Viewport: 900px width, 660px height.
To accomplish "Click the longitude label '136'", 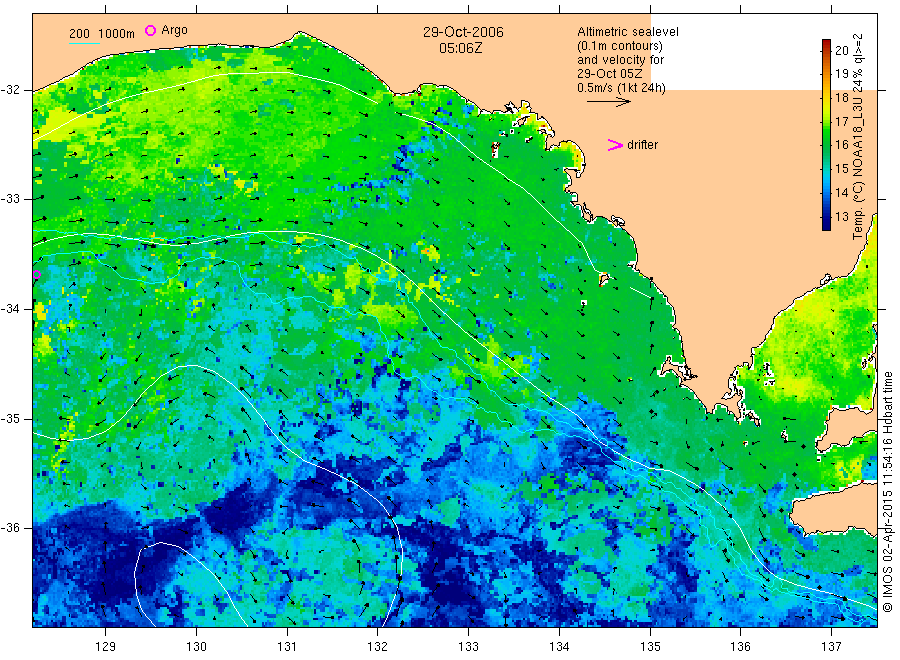I will (740, 646).
